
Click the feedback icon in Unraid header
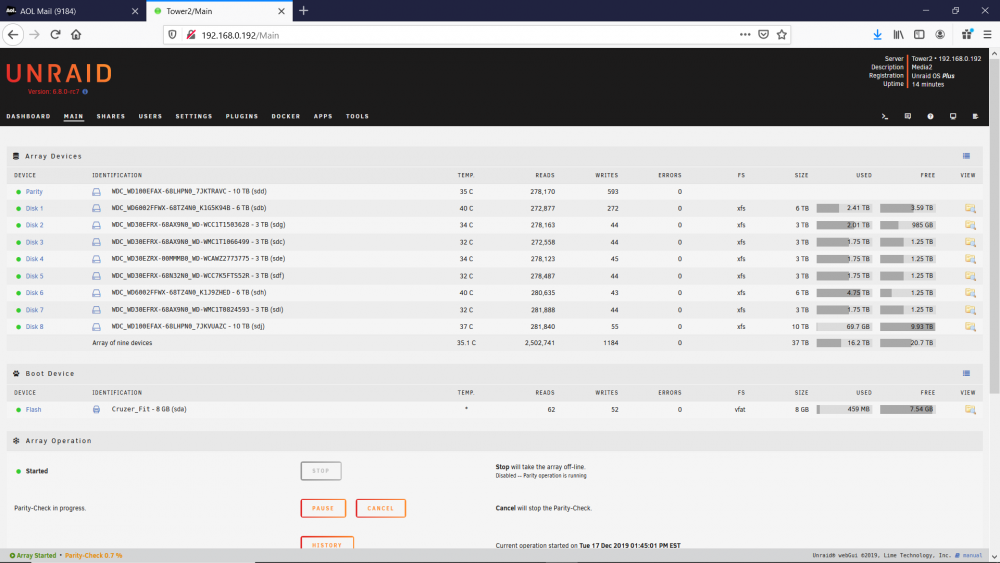(x=908, y=117)
